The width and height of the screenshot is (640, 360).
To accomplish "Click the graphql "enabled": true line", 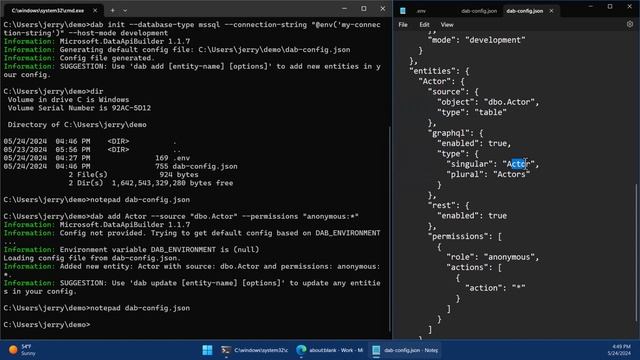I will click(x=474, y=143).
